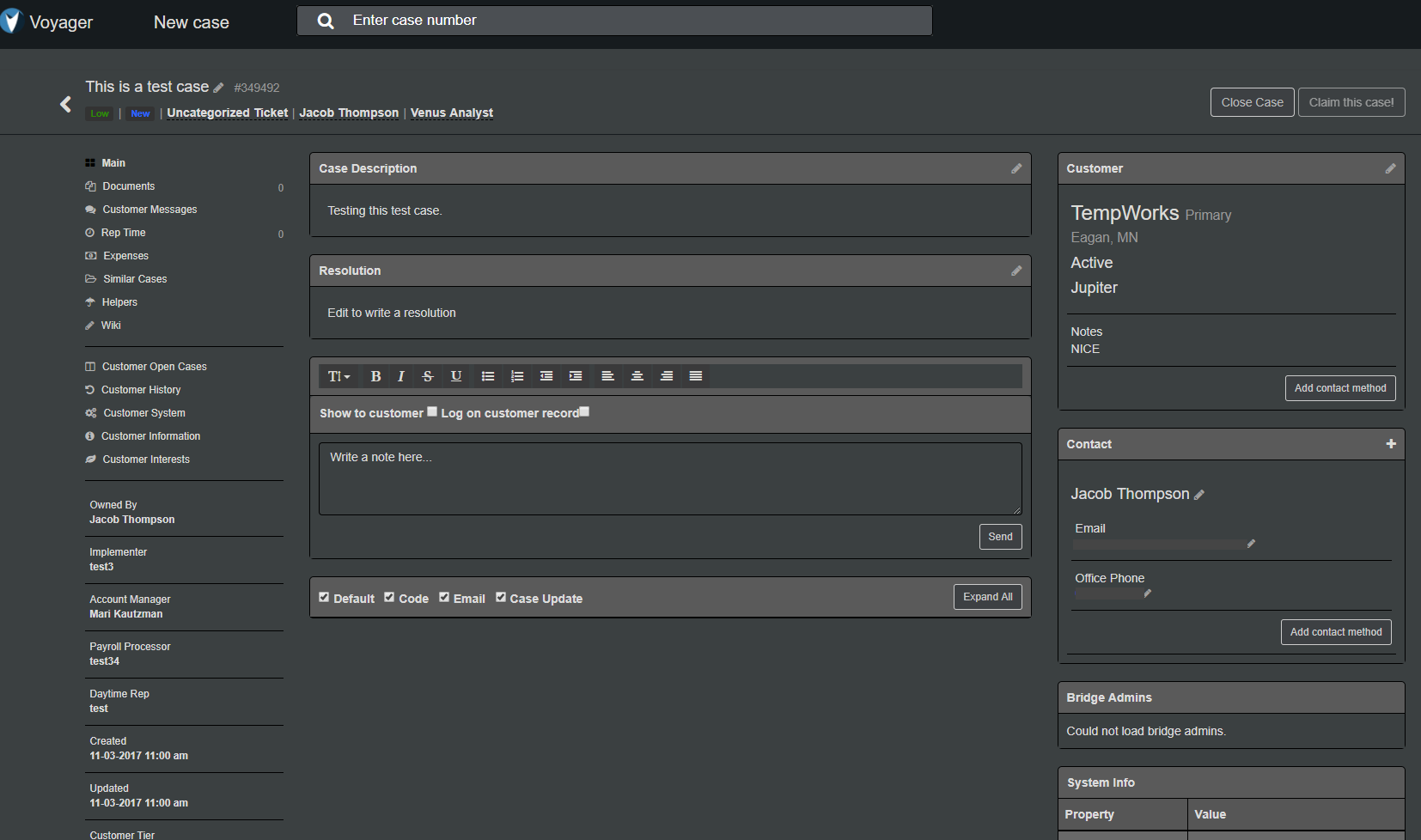Toggle italic formatting in note editor
Screen dimensions: 1421x840
(400, 376)
